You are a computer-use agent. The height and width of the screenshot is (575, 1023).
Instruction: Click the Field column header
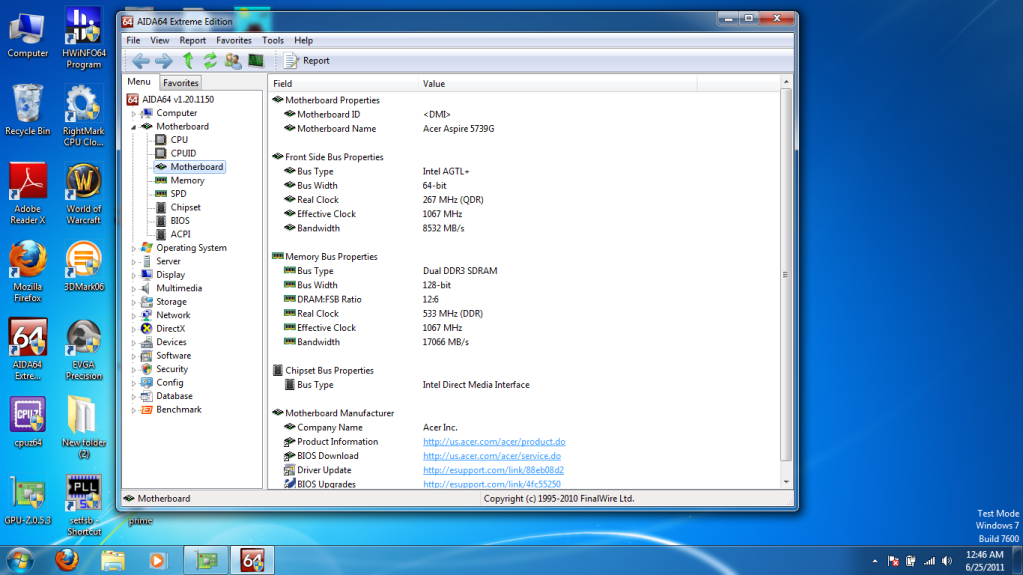coord(343,84)
